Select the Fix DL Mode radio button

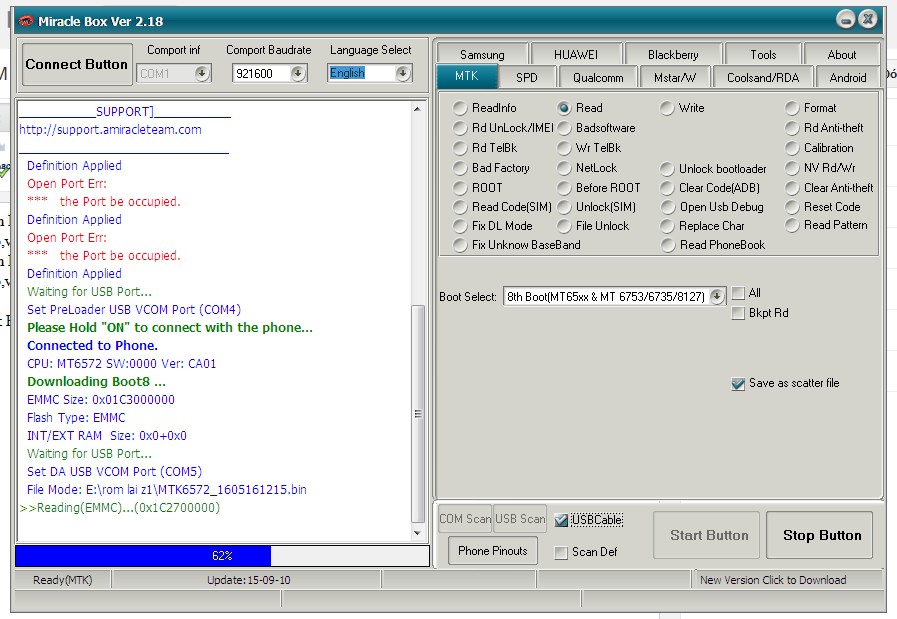point(459,227)
